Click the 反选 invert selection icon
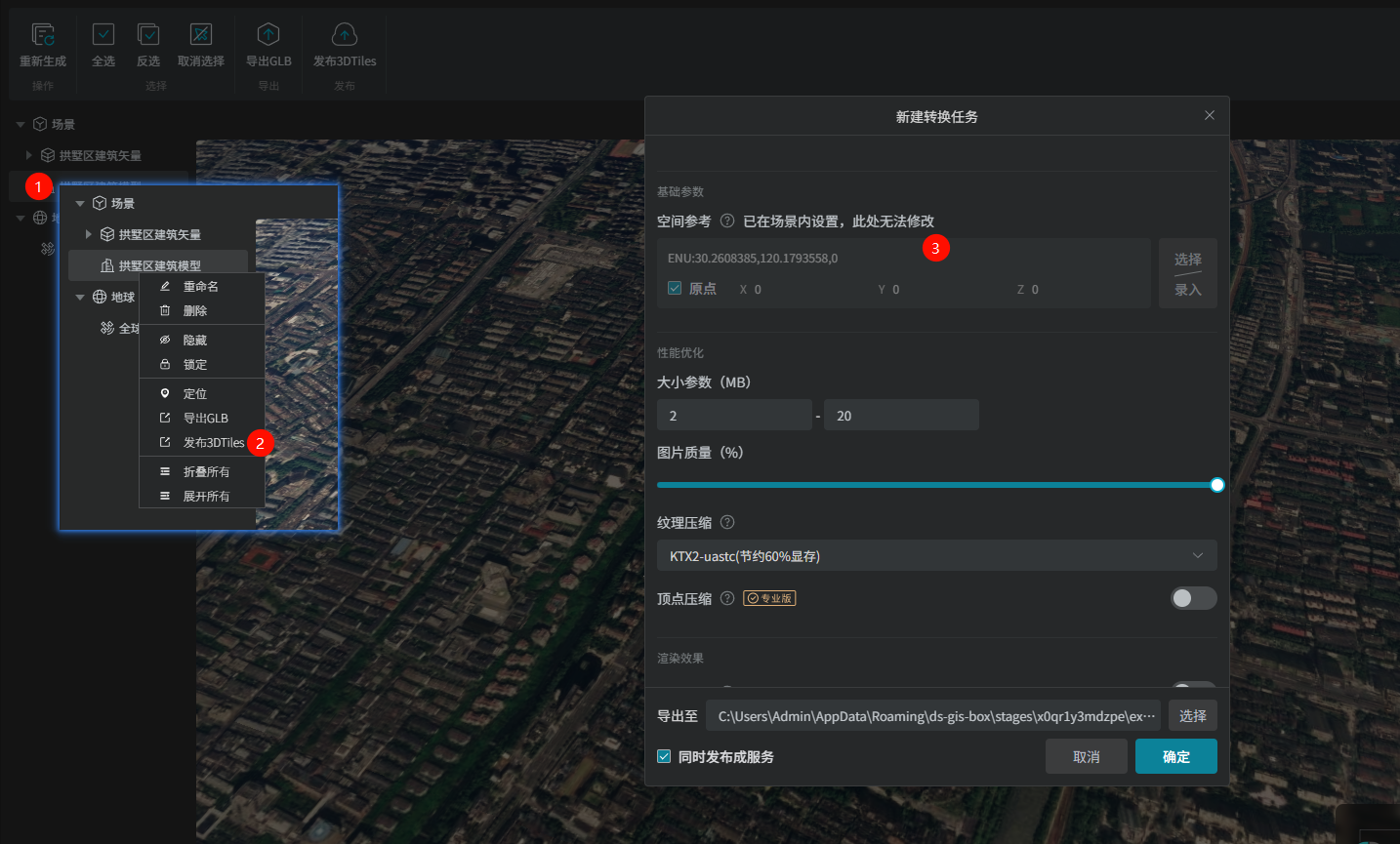 tap(148, 36)
